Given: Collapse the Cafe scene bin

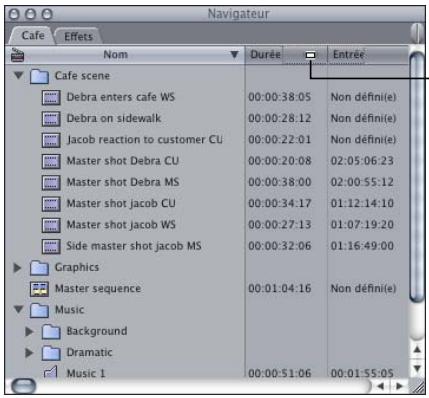Looking at the screenshot, I should coord(18,75).
